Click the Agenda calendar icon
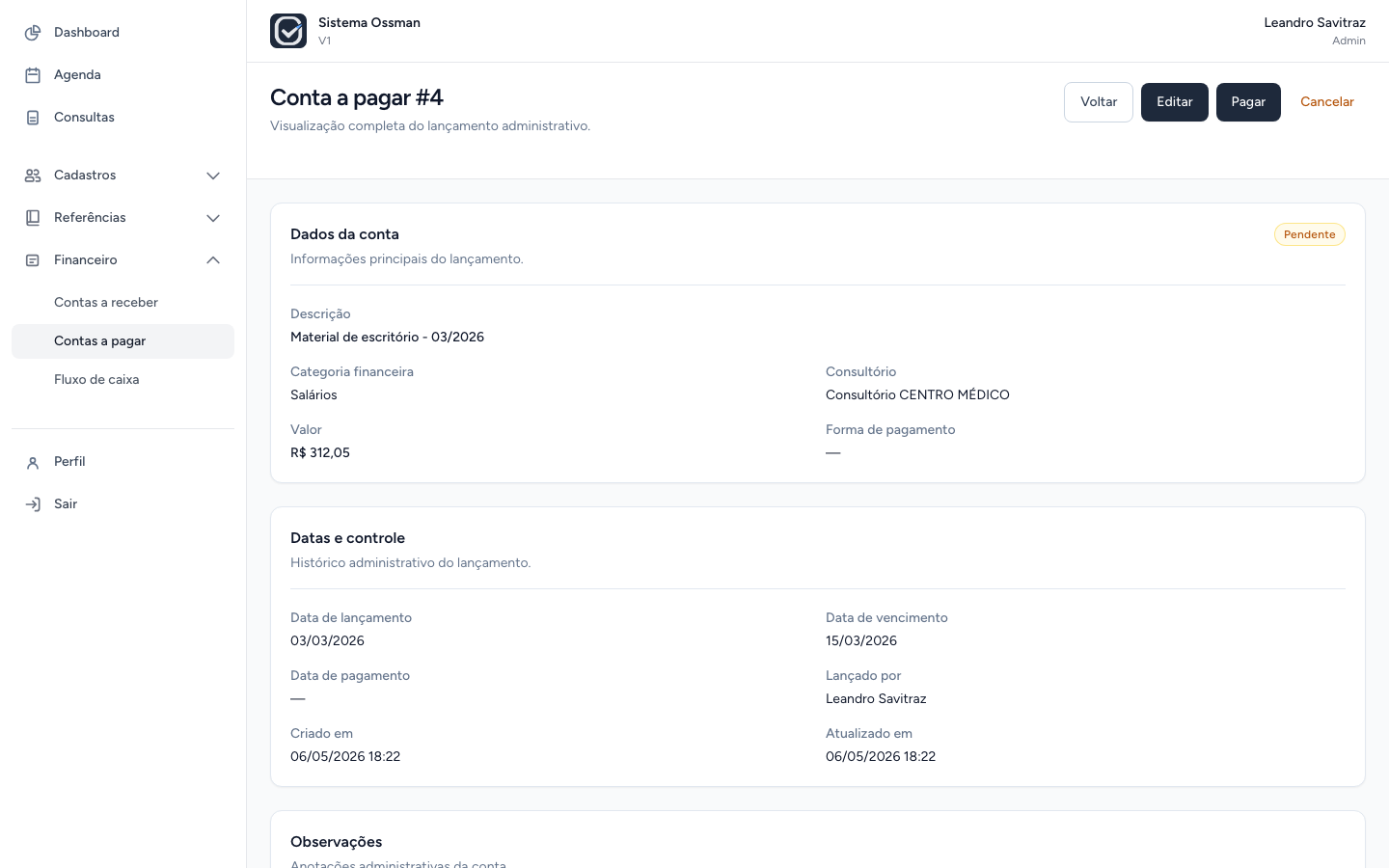The image size is (1389, 868). click(x=33, y=75)
